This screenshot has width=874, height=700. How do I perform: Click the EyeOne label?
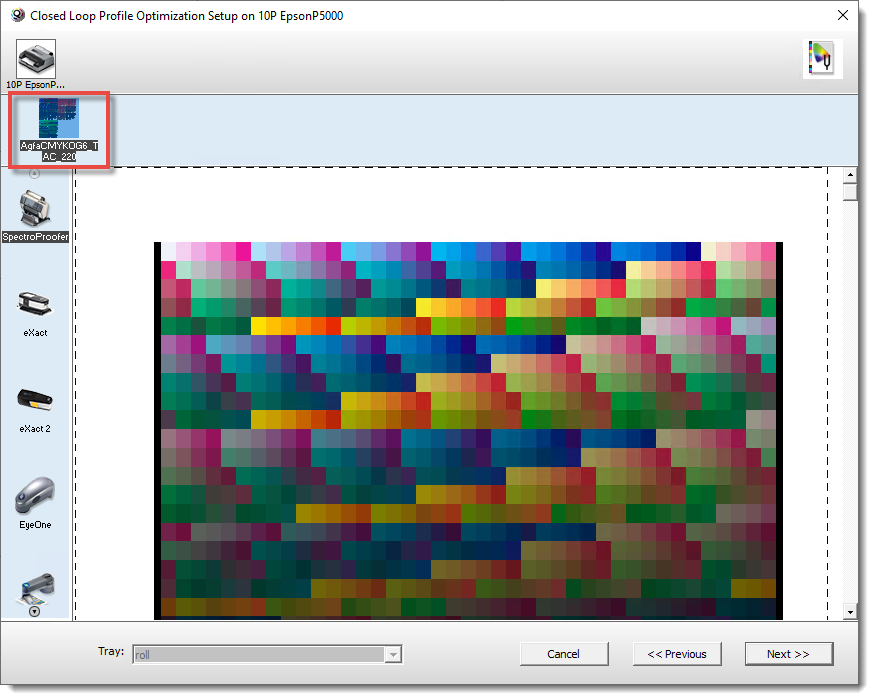coord(35,525)
